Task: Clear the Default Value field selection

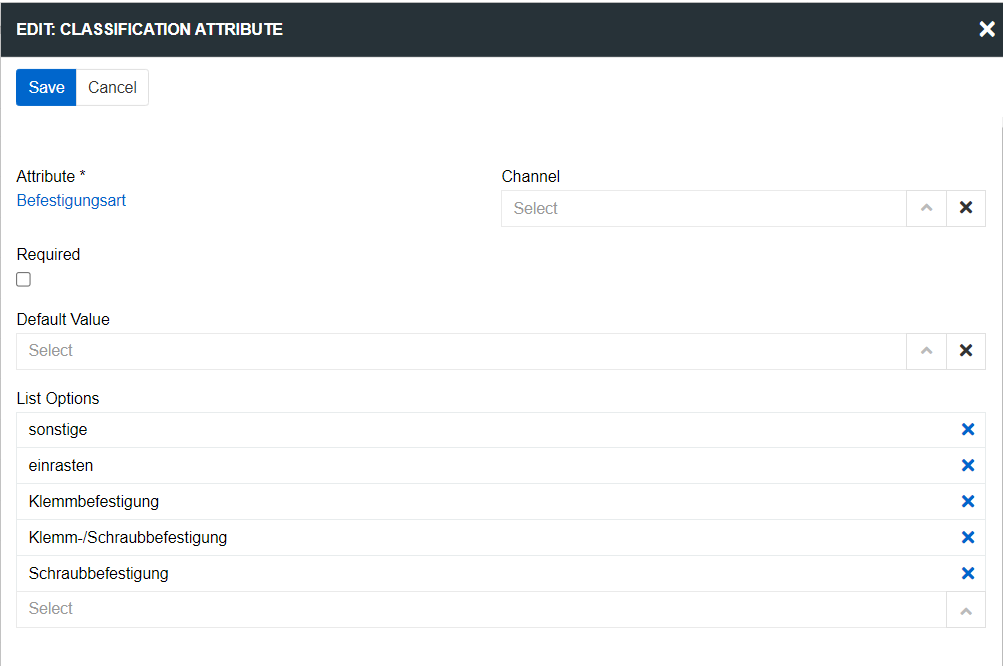Action: (x=965, y=350)
